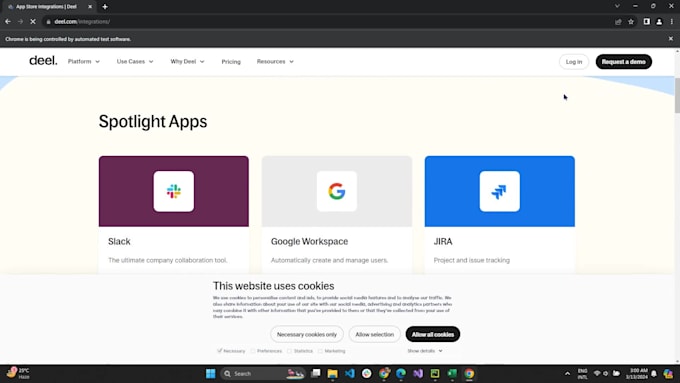Open clock and date in taskbar

(x=637, y=373)
